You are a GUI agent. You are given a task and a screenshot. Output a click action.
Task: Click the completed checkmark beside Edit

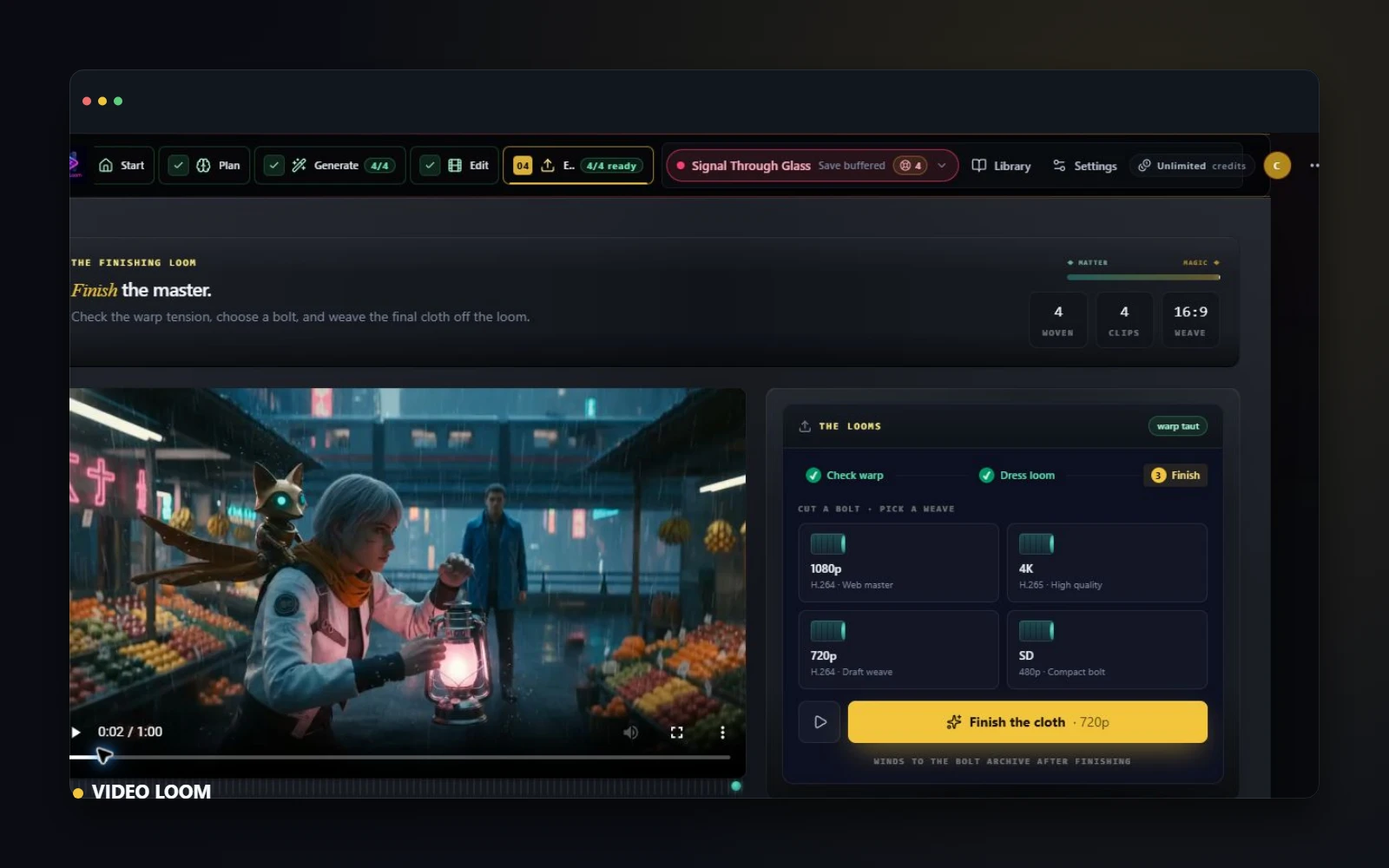coord(430,165)
